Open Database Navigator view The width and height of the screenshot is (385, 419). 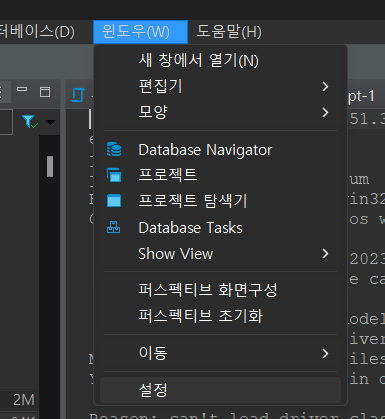coord(220,150)
